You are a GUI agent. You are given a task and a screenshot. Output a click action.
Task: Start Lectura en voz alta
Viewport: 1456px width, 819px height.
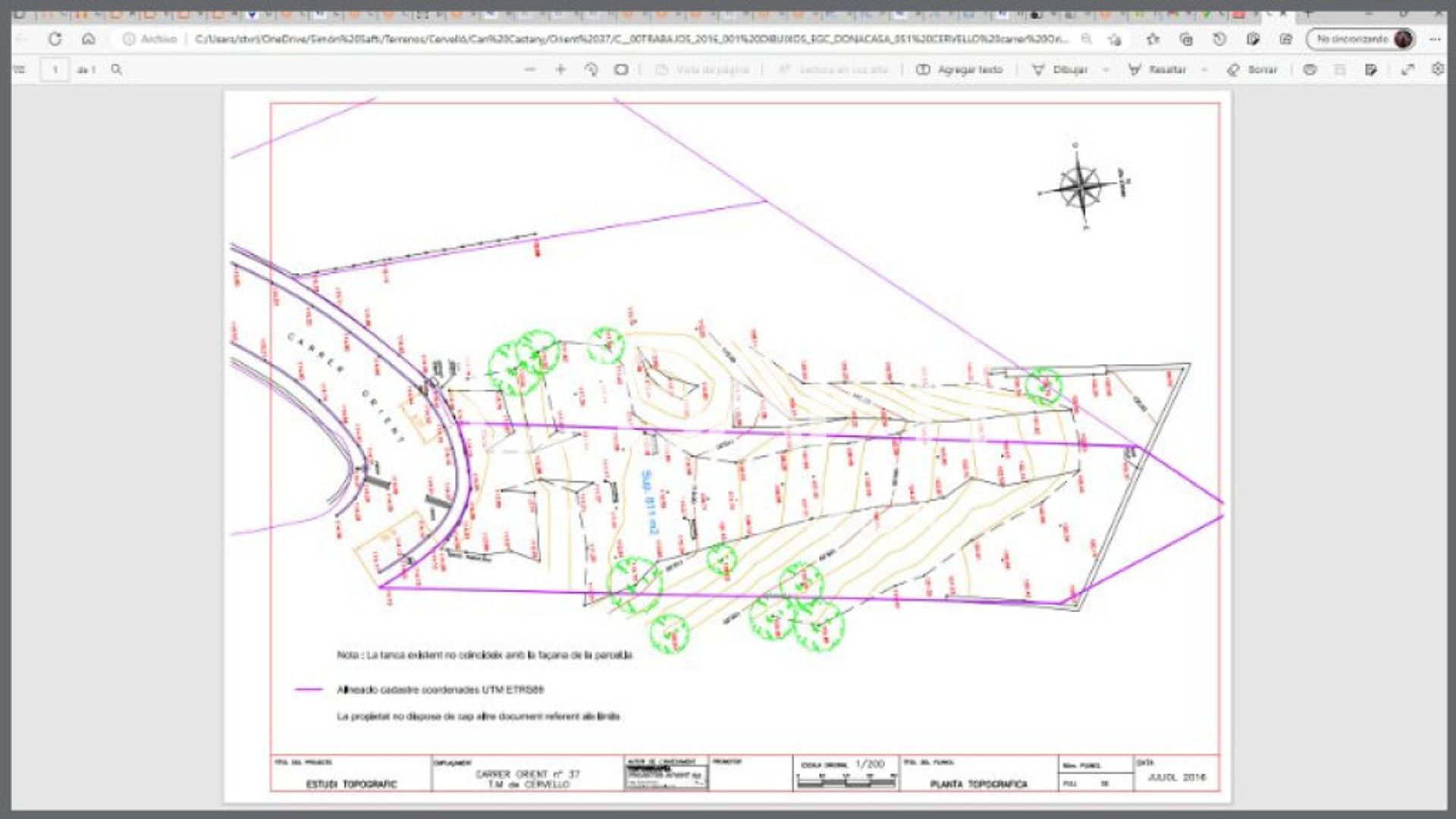[833, 69]
